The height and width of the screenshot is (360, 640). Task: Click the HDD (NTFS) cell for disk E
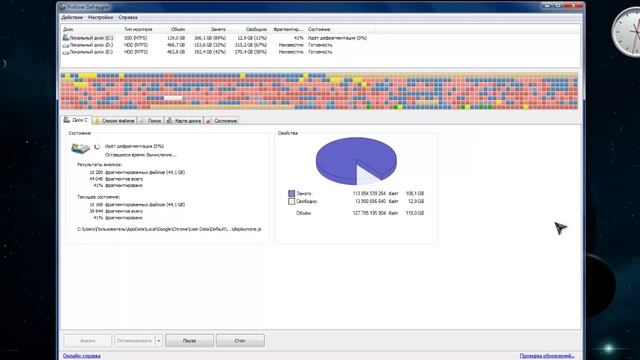coord(136,52)
